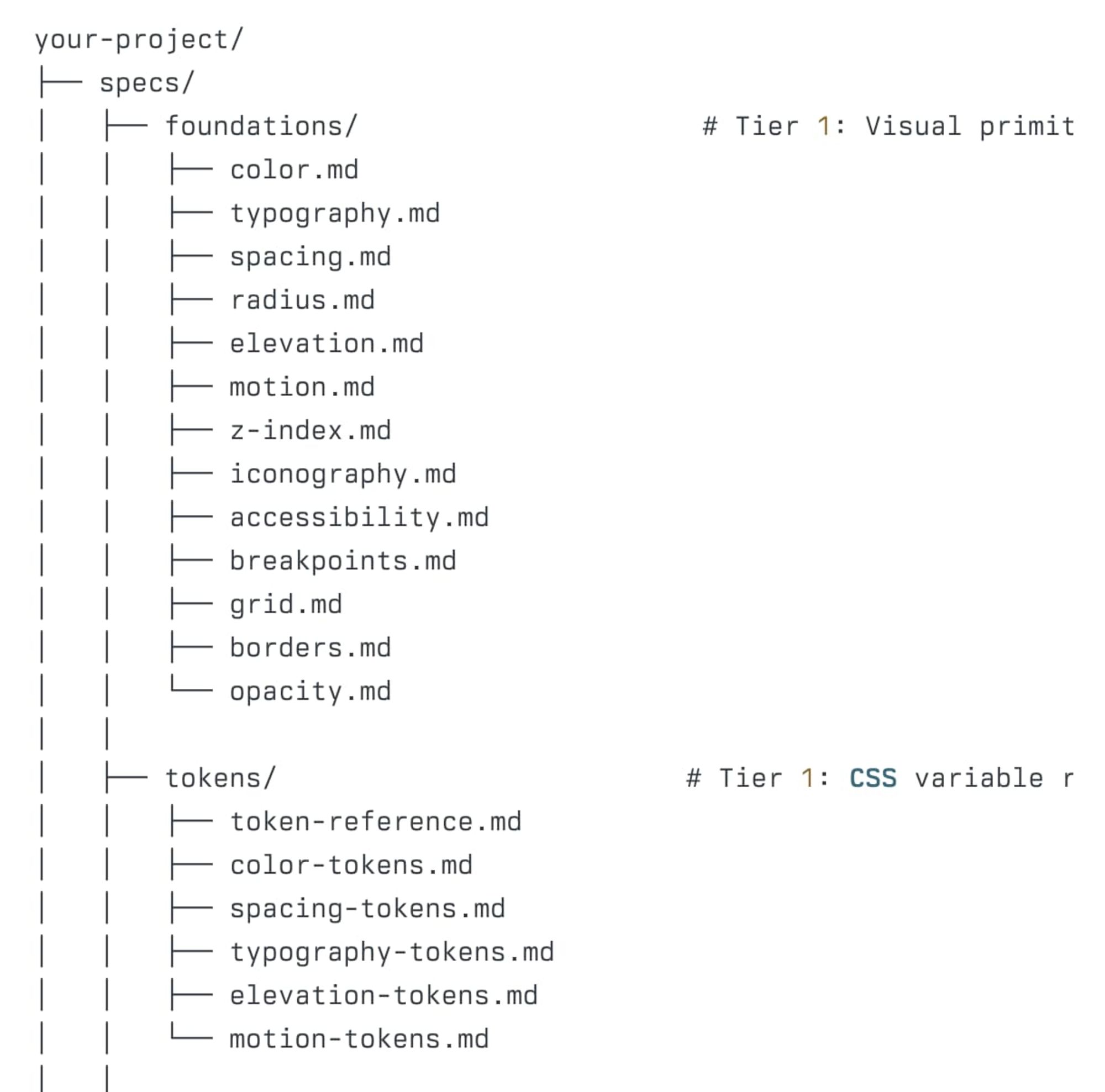Click the Tier 1 Visual primitives comment
The height and width of the screenshot is (1092, 1105).
[889, 126]
